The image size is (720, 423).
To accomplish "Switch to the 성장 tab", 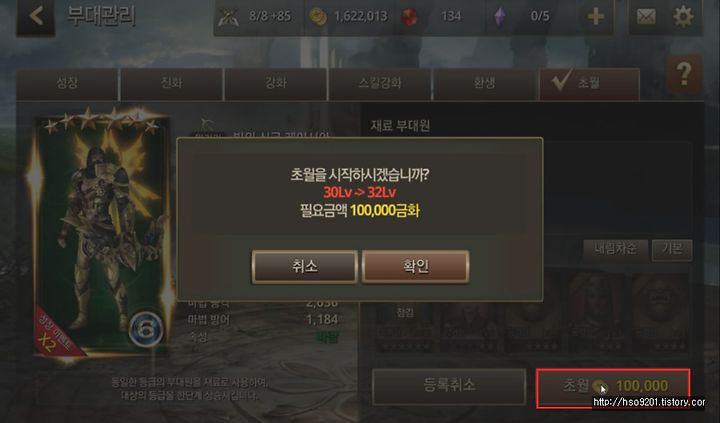I will coord(68,84).
